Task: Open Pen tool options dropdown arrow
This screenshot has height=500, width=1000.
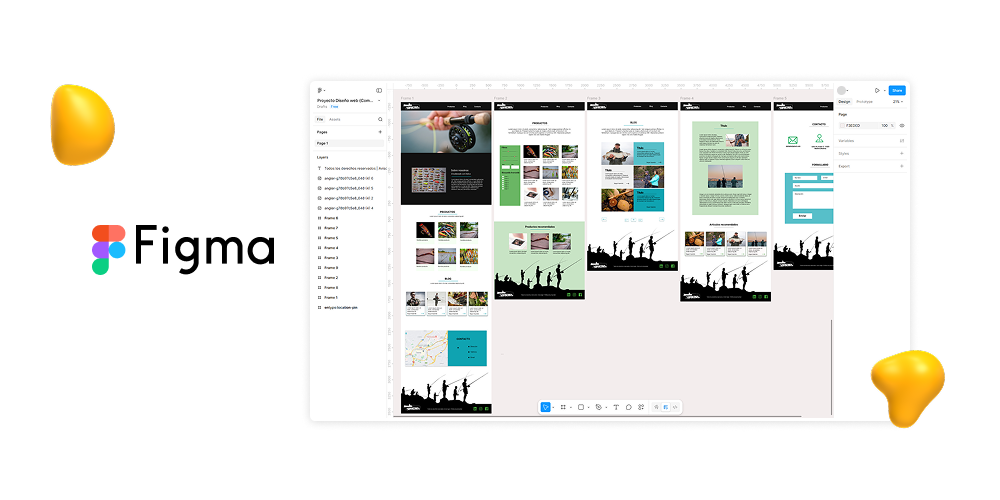Action: (x=606, y=407)
